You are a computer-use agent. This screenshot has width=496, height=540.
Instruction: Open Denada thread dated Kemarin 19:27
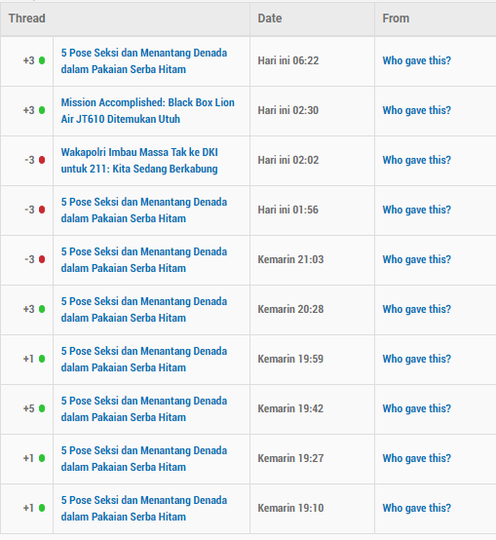point(144,458)
